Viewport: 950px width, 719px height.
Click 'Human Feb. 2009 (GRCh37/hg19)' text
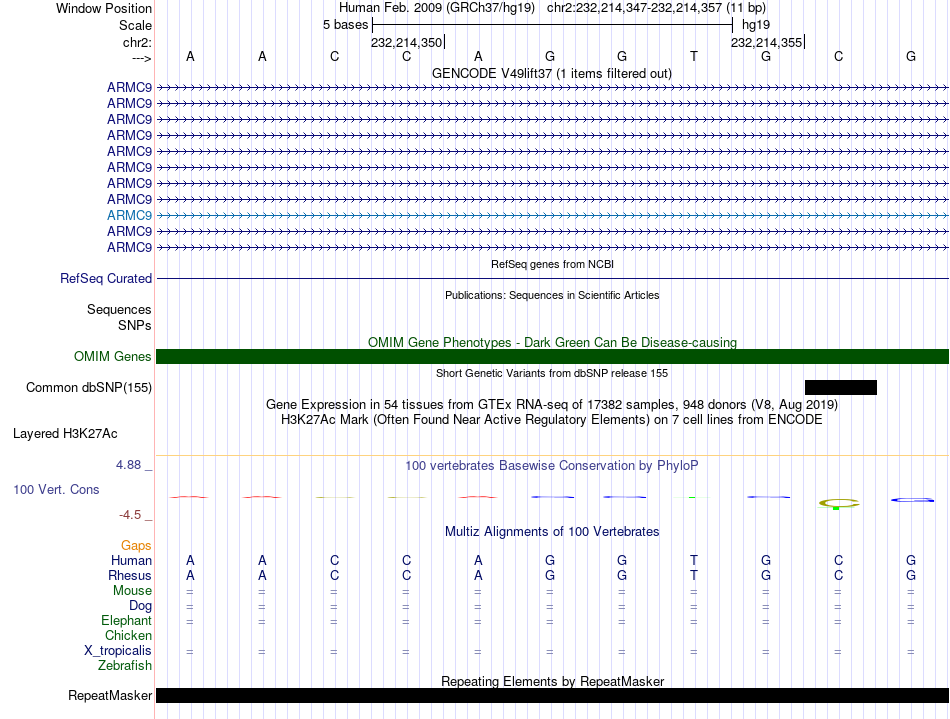tap(437, 8)
